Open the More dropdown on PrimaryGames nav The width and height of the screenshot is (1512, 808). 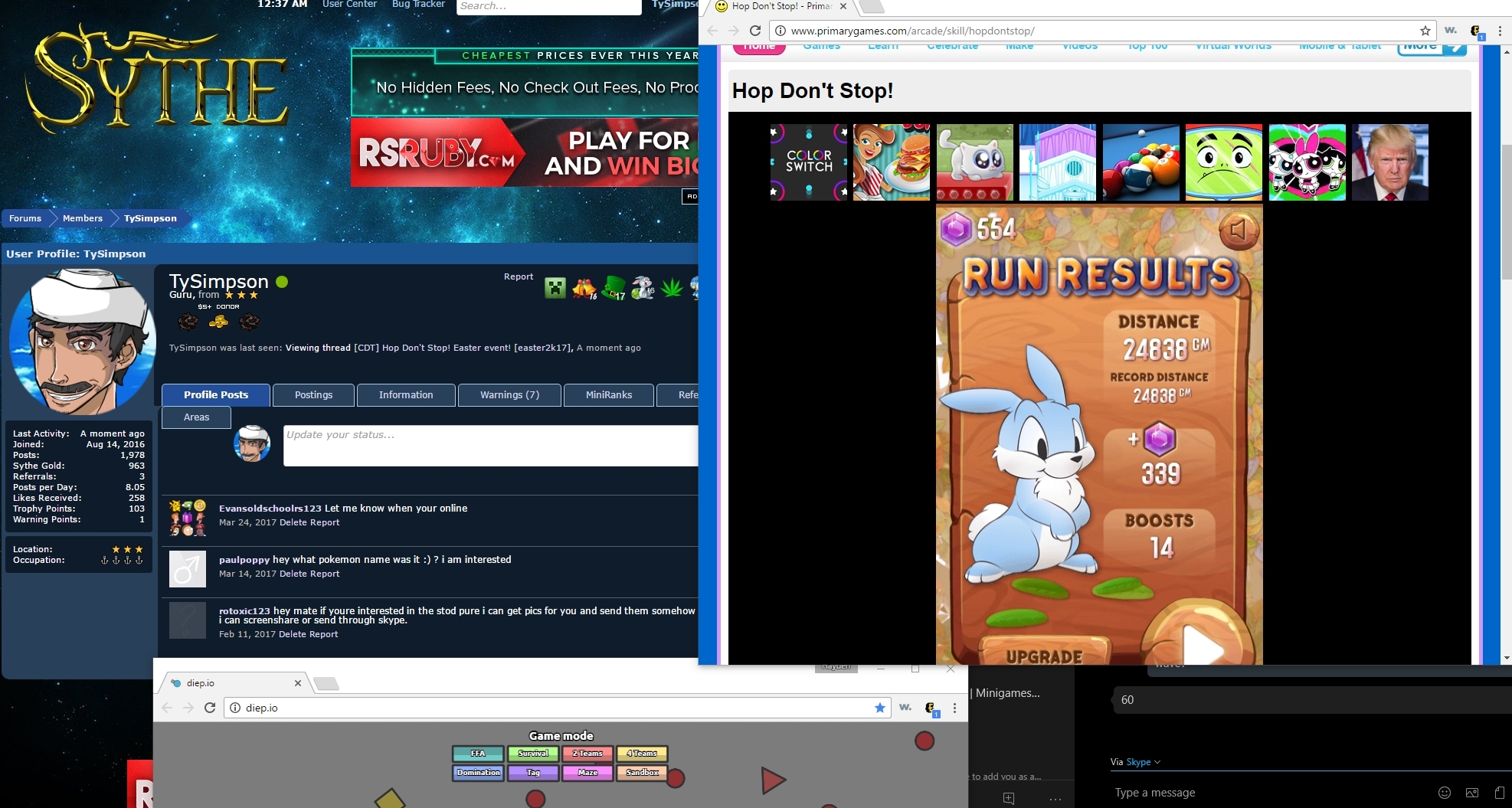(1432, 47)
